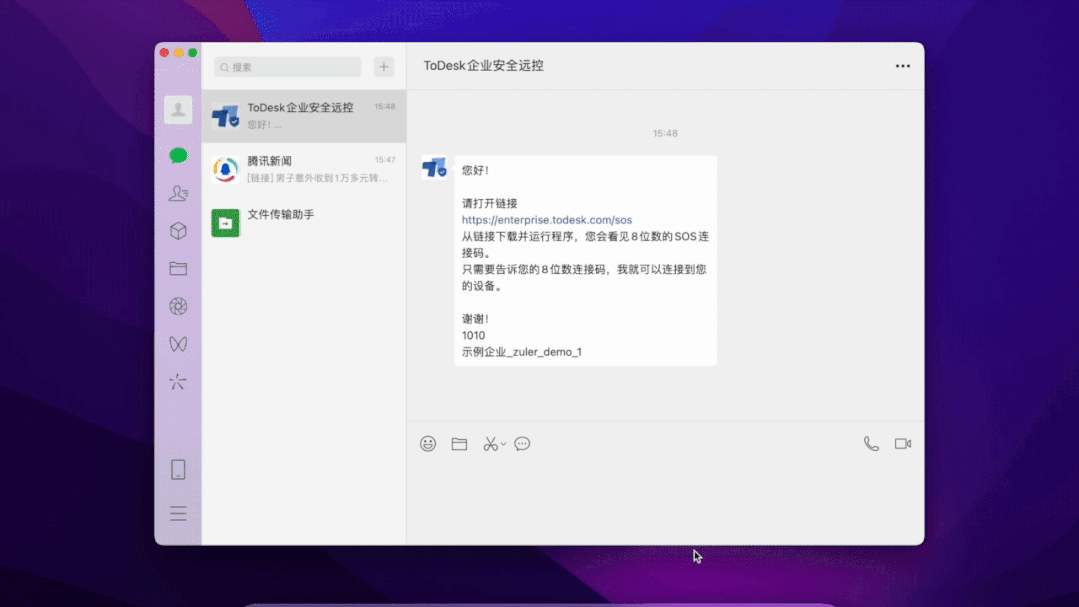
Task: Select the screenshot scissors tool
Action: point(490,444)
